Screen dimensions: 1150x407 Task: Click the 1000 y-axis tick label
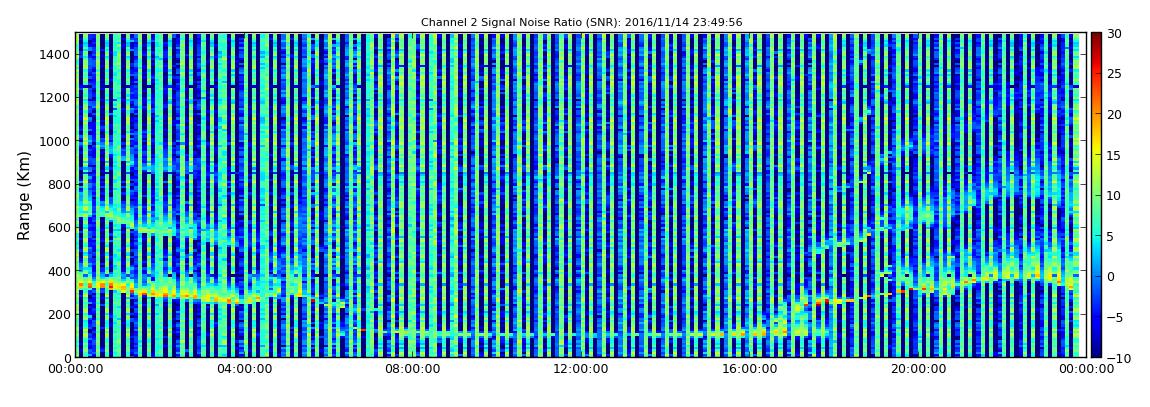56,141
